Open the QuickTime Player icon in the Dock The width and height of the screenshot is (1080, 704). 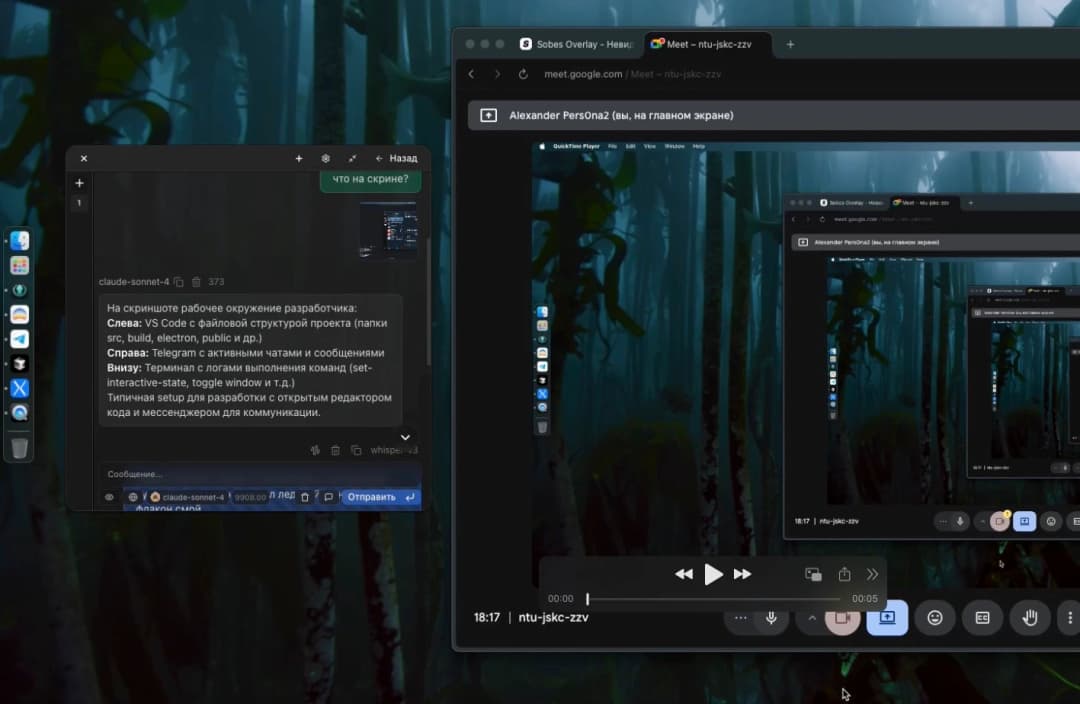click(x=19, y=413)
